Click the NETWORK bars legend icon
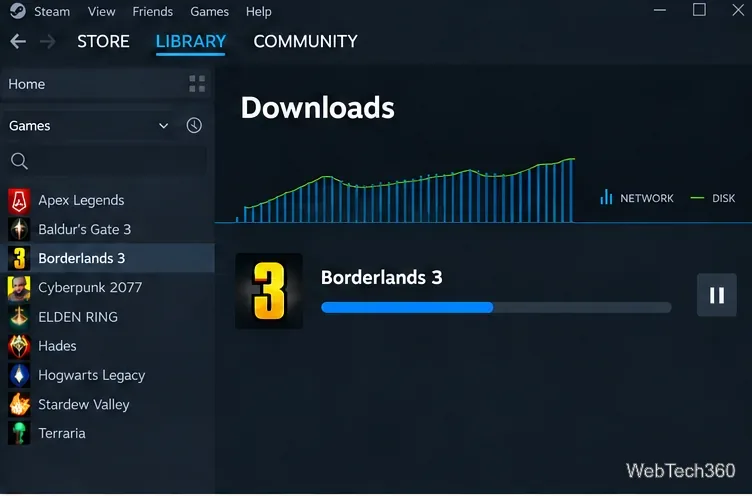Image resolution: width=752 pixels, height=496 pixels. click(x=606, y=197)
